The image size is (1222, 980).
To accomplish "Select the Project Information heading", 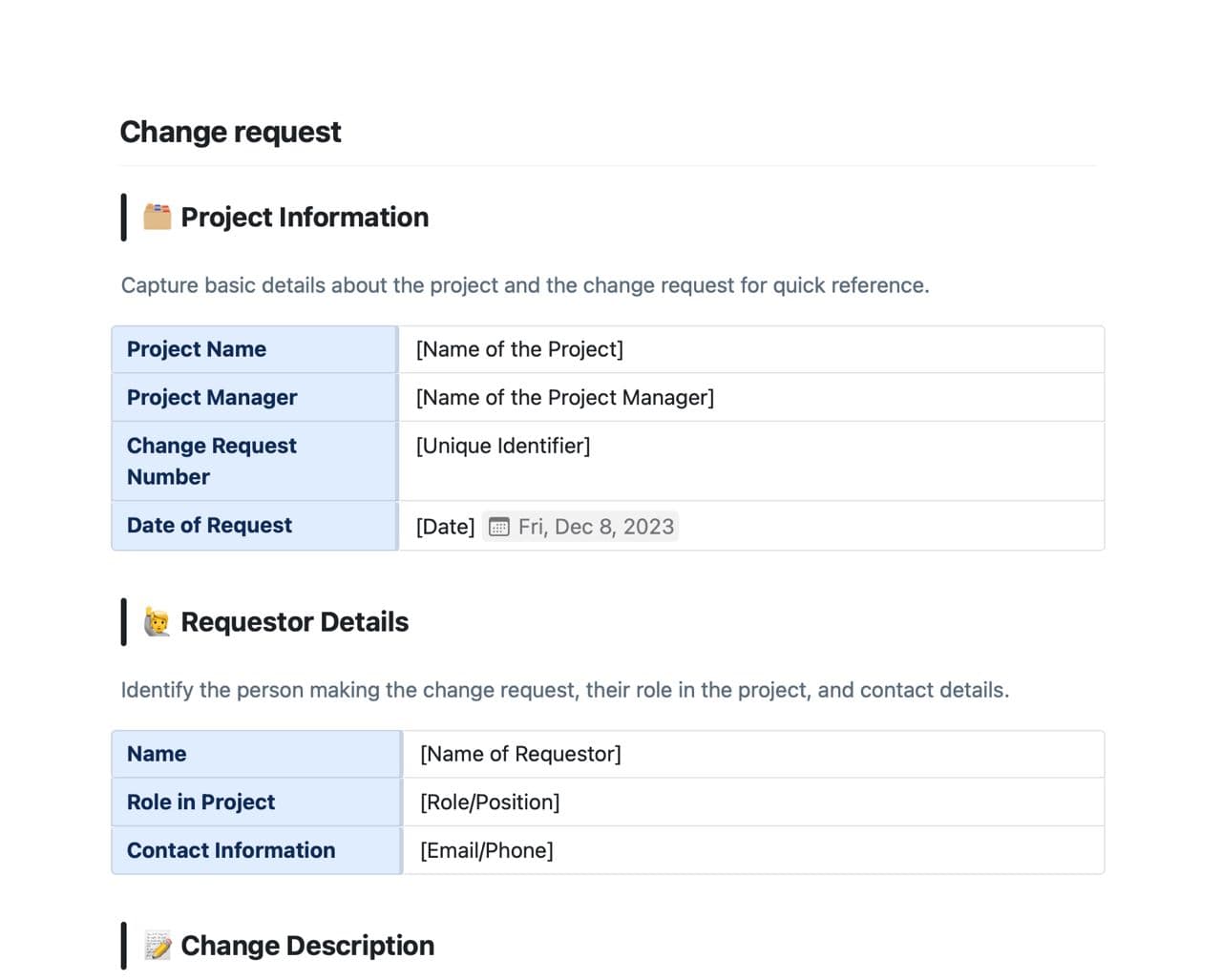I will tap(305, 218).
